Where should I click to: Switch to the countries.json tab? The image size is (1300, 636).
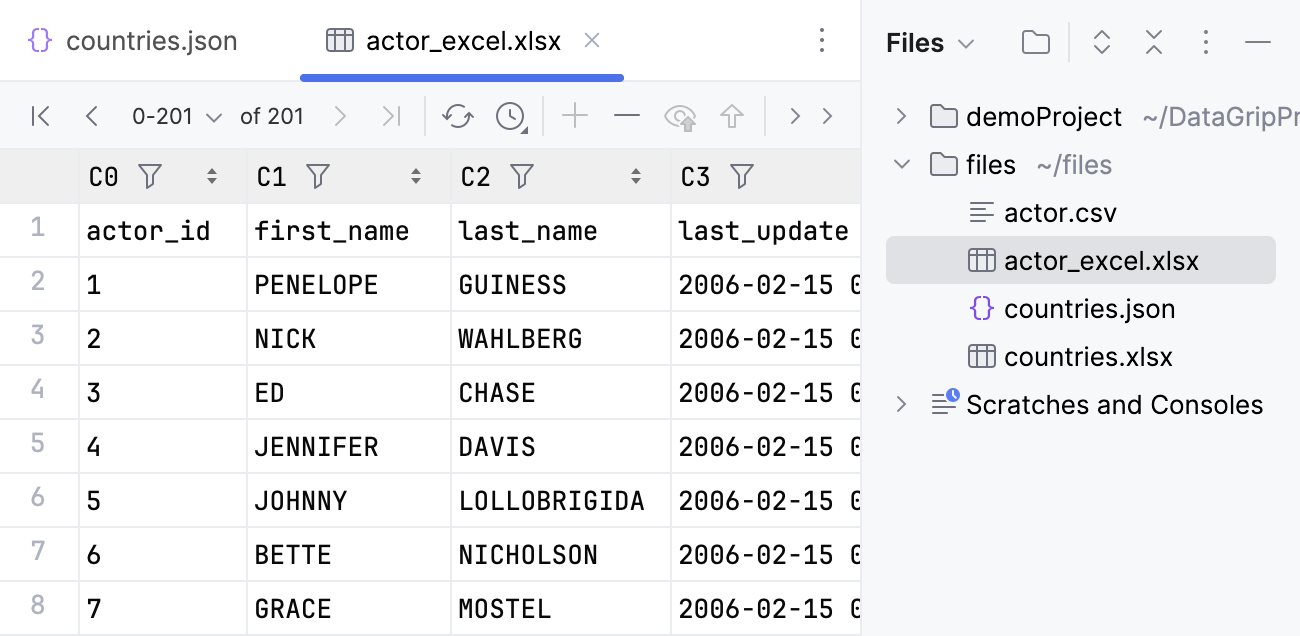(x=133, y=41)
